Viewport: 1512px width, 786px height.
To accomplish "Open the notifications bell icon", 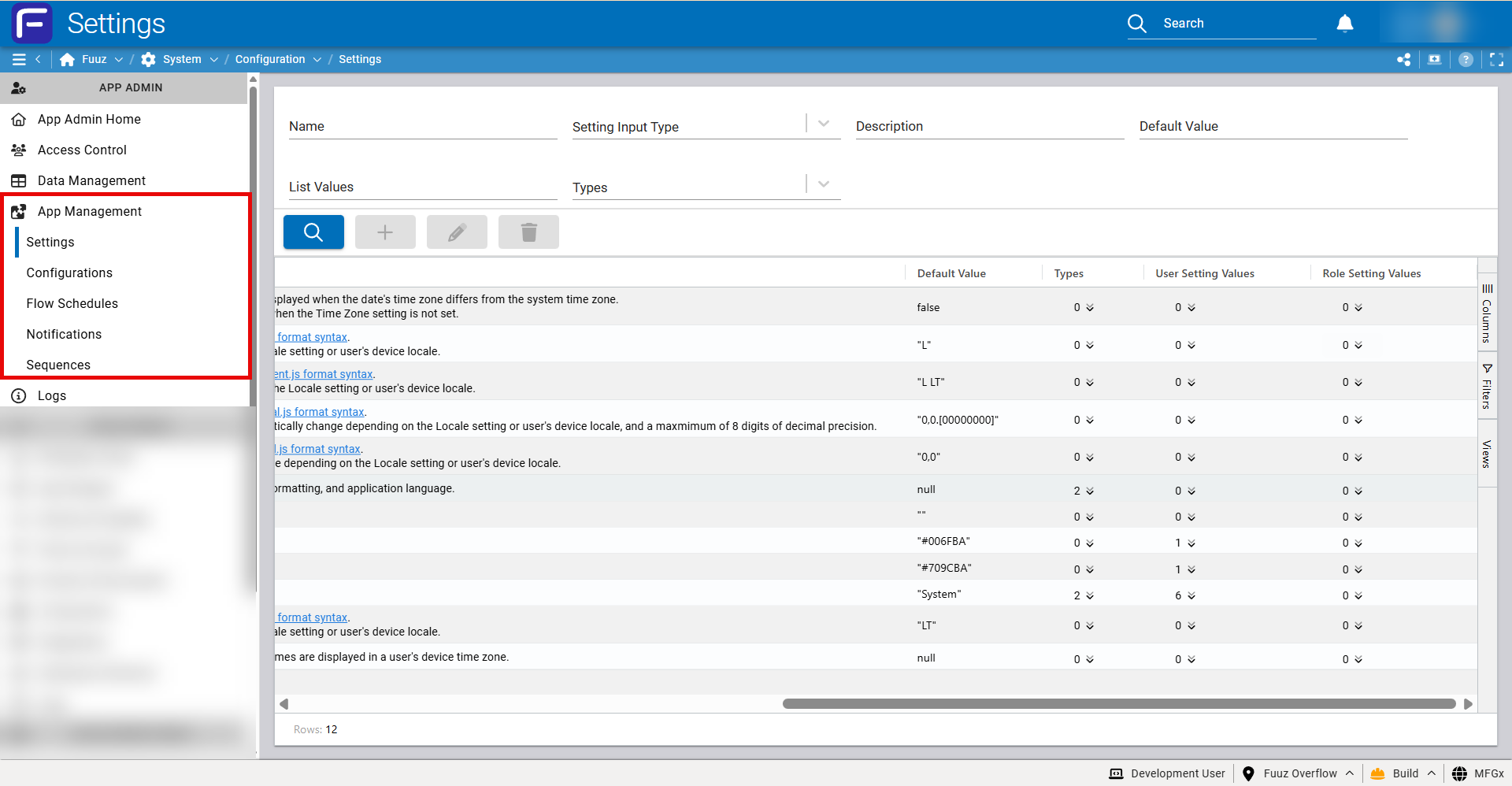I will (1344, 24).
